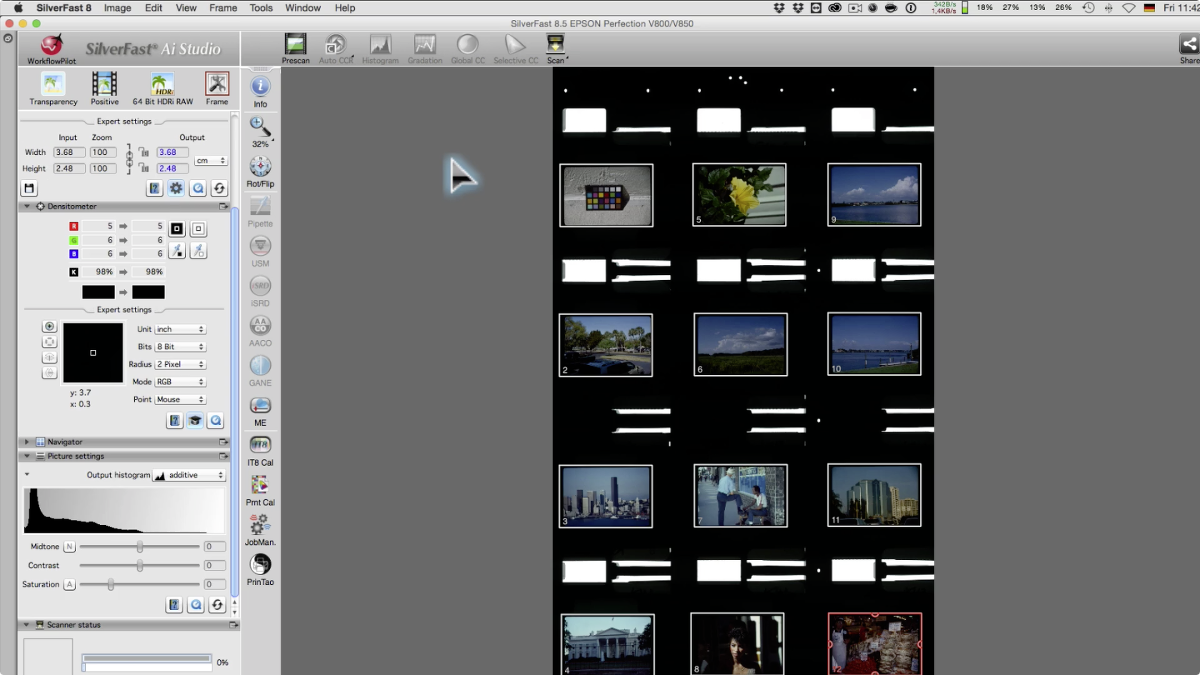Select the 64 Bit HDRi RAW mode
This screenshot has height=675, width=1200.
click(x=162, y=87)
